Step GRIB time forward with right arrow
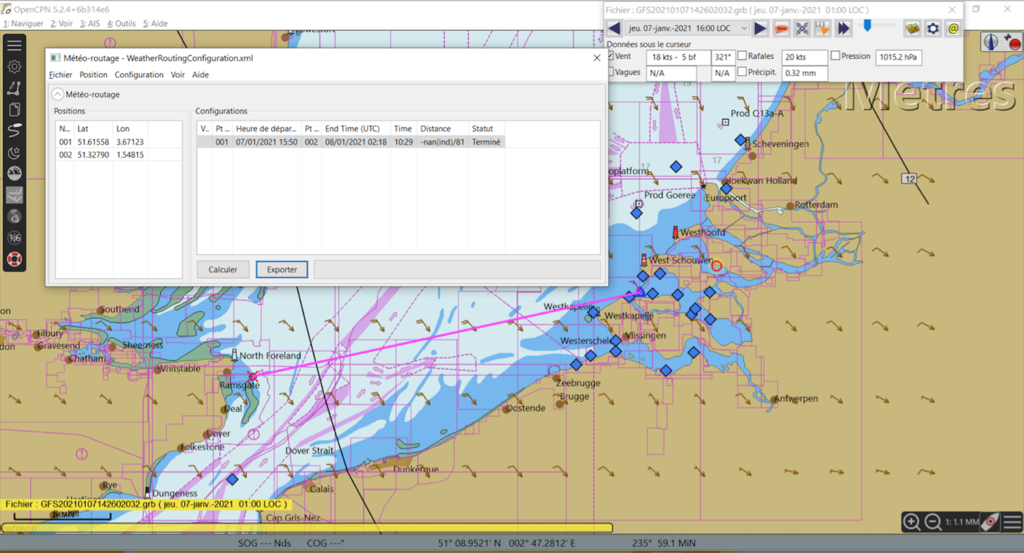 click(760, 28)
